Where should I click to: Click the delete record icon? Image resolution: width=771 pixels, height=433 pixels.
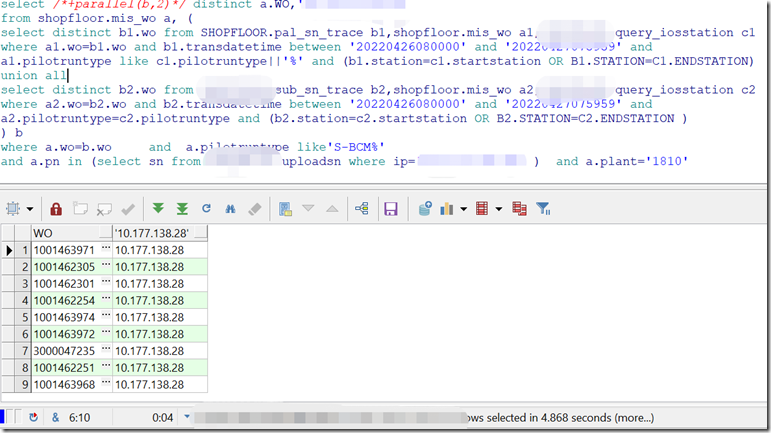[104, 209]
